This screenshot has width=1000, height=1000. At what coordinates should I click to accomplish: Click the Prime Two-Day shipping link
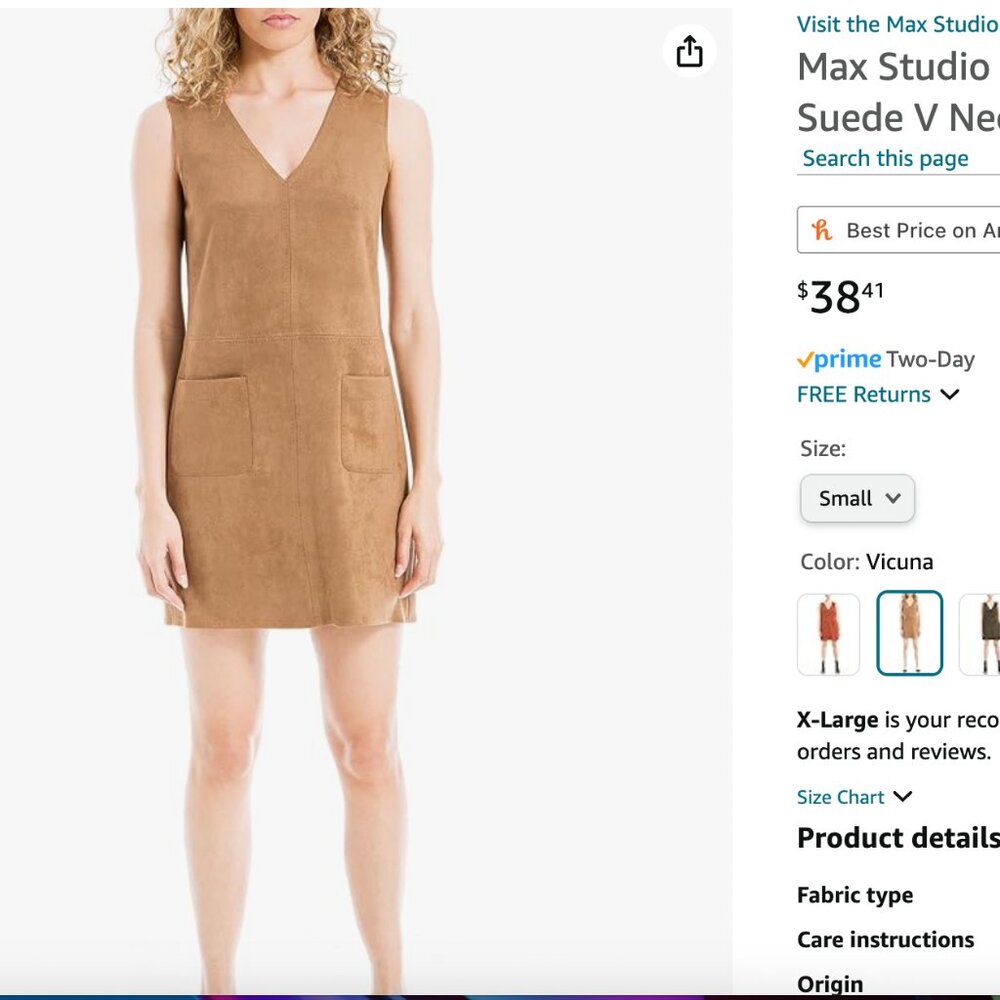(x=885, y=359)
